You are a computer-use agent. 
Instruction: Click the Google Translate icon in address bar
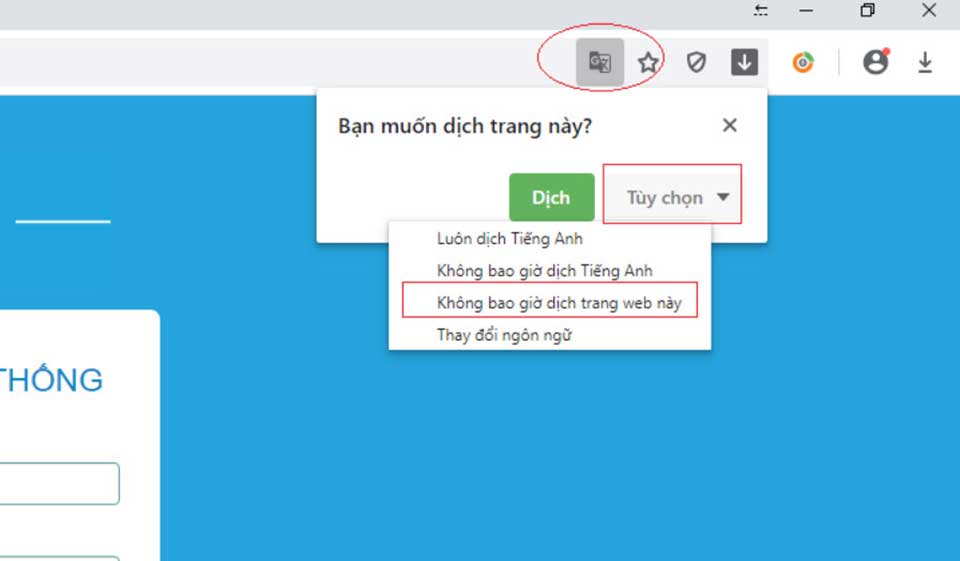coord(600,62)
